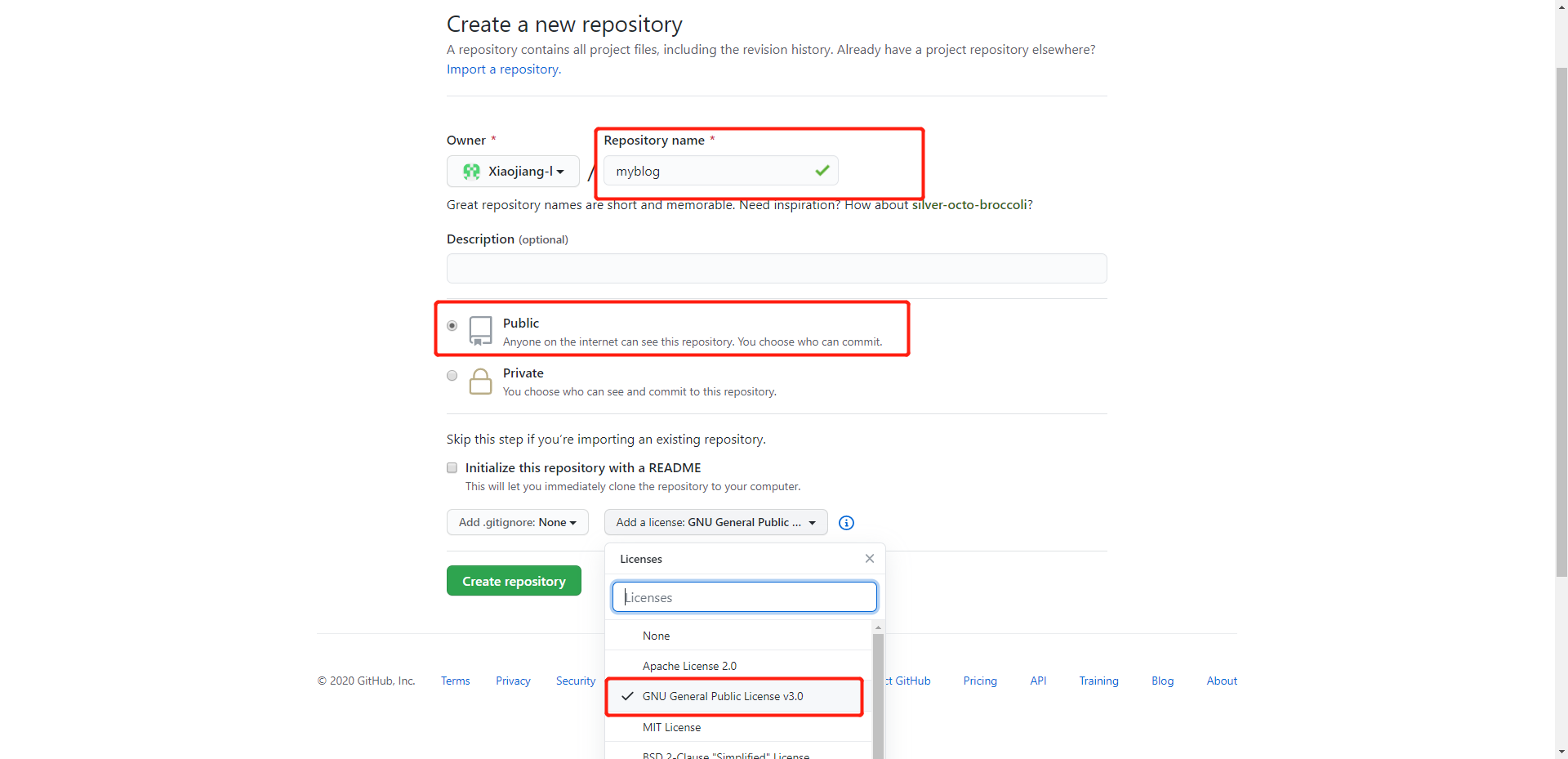Enable Initialize this repository with a README
This screenshot has width=1568, height=759.
[x=452, y=468]
